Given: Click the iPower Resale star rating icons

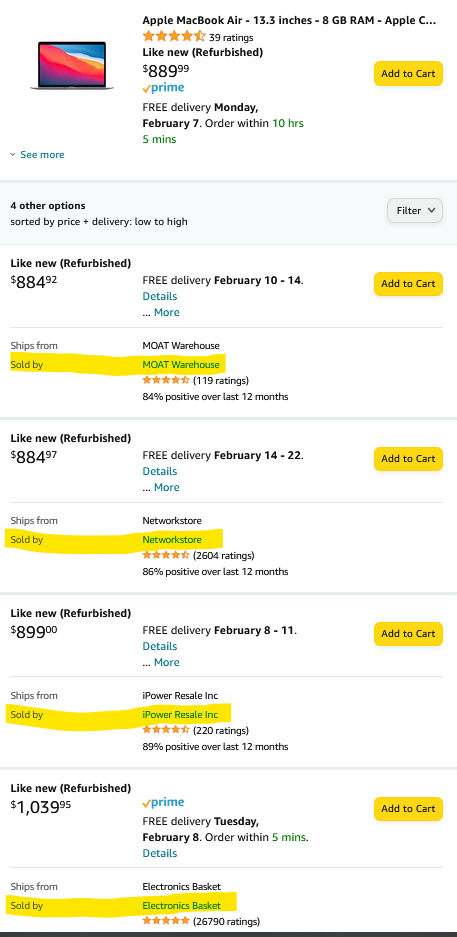Looking at the screenshot, I should (166, 730).
